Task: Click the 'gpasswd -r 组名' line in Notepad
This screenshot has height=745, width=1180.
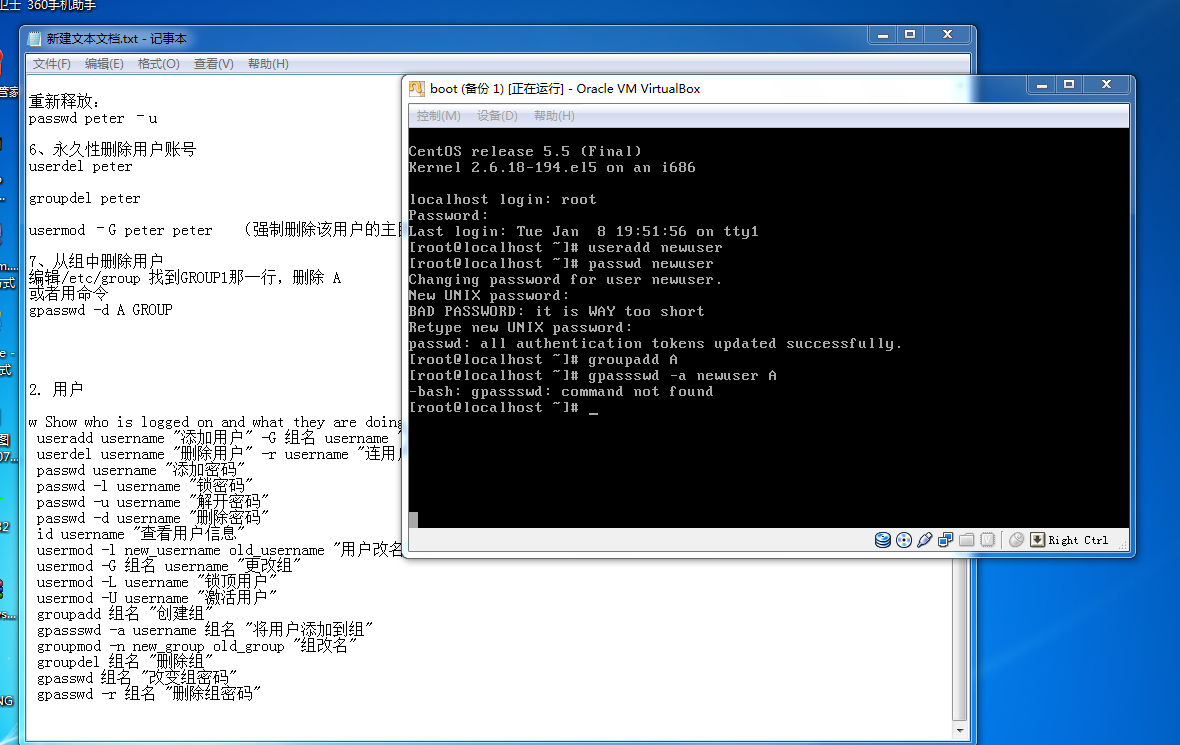Action: [x=149, y=694]
